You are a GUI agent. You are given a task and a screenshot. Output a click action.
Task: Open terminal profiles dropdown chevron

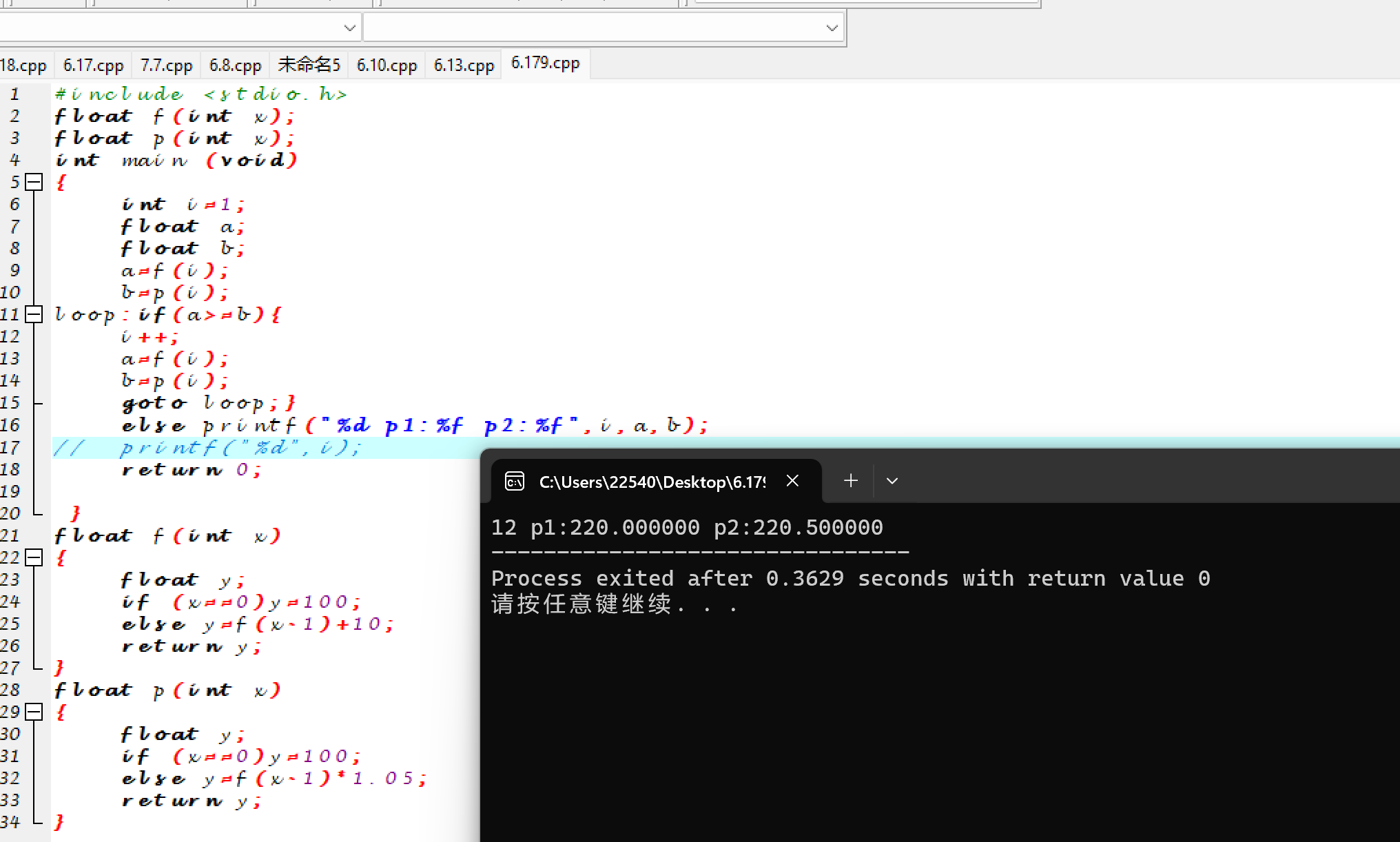(892, 481)
